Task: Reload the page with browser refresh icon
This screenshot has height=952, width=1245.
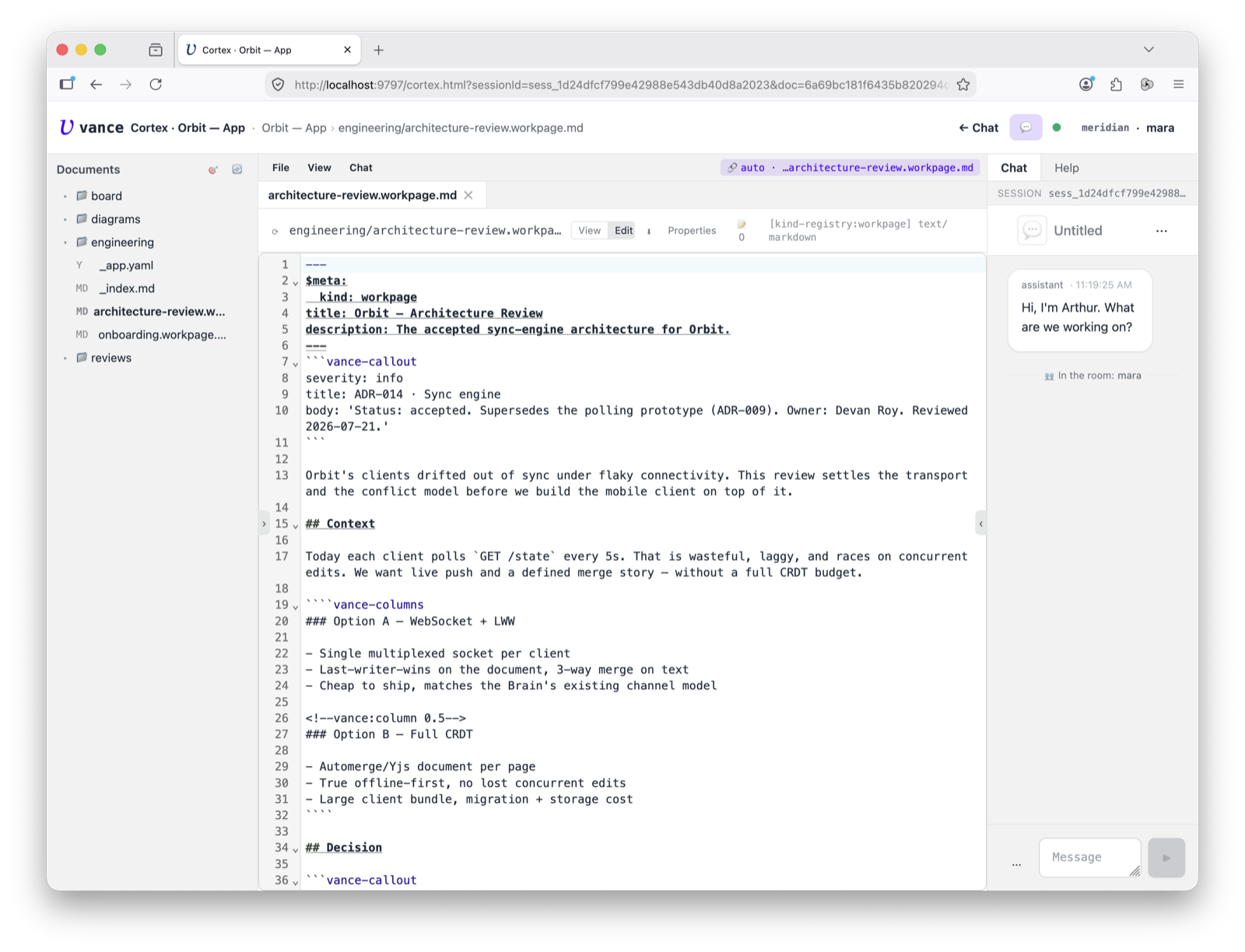Action: tap(156, 84)
